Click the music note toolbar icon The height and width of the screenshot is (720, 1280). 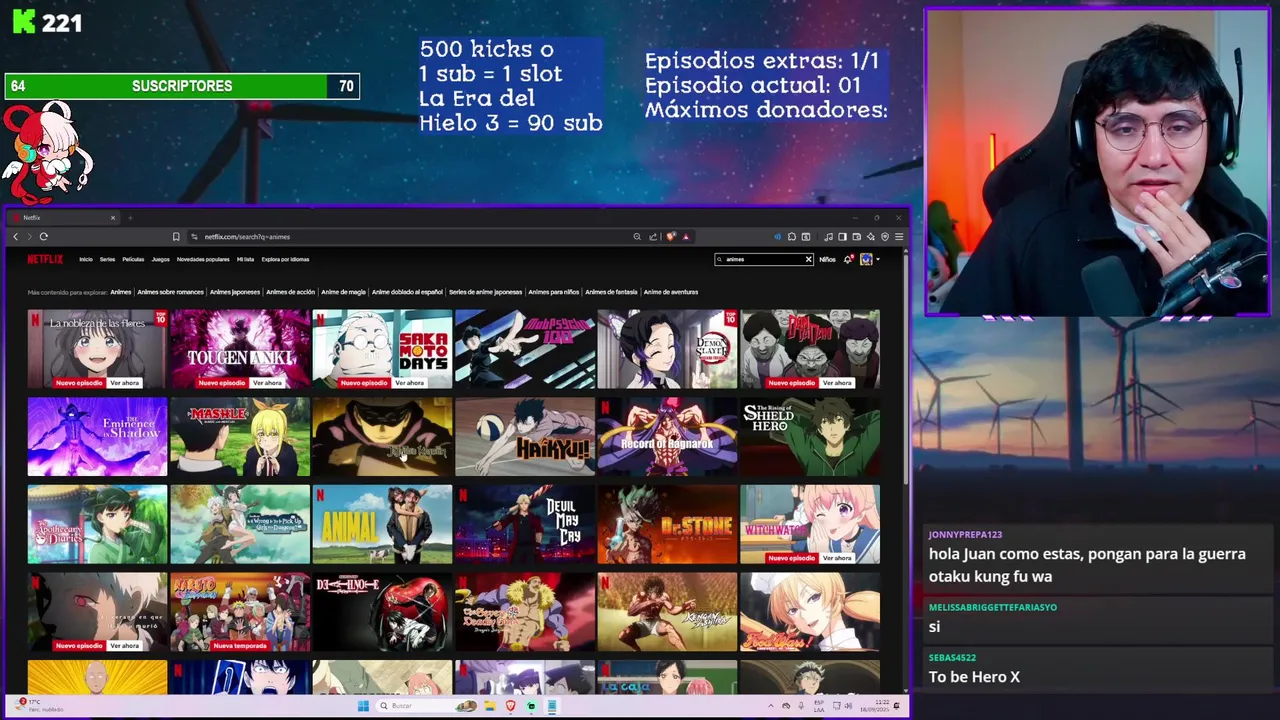pos(828,237)
